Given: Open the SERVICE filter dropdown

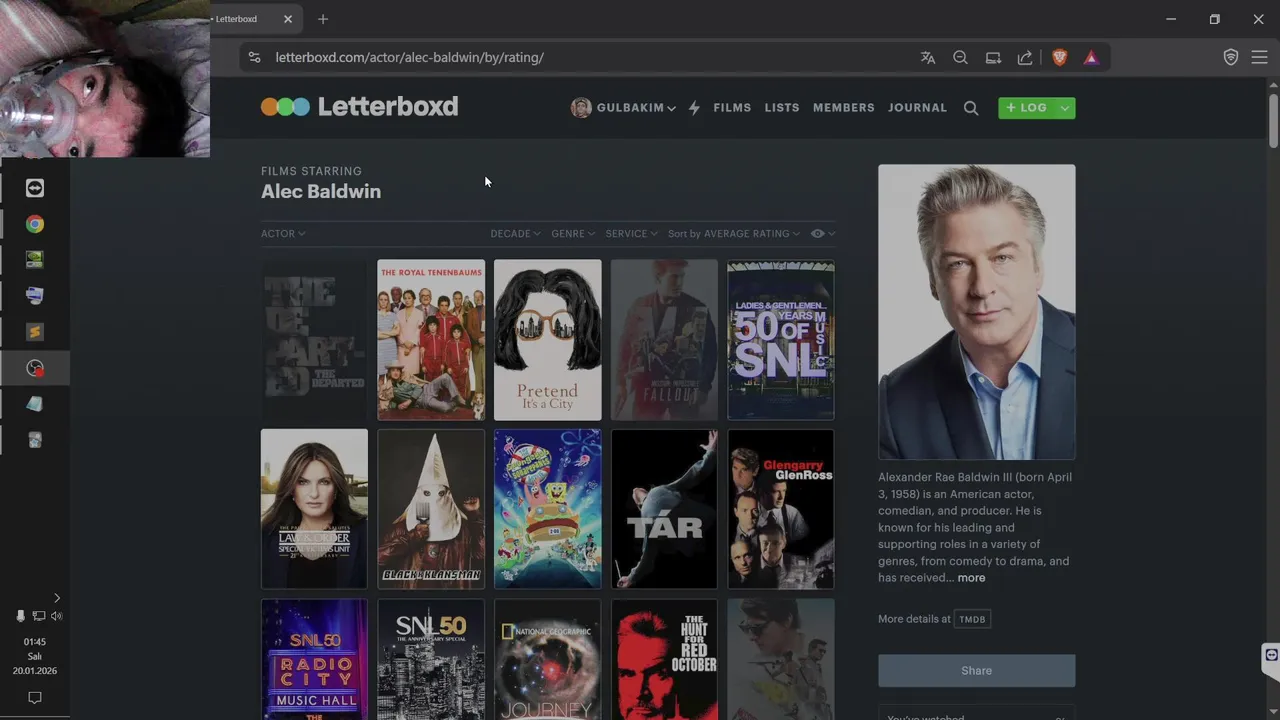Looking at the screenshot, I should pyautogui.click(x=632, y=234).
